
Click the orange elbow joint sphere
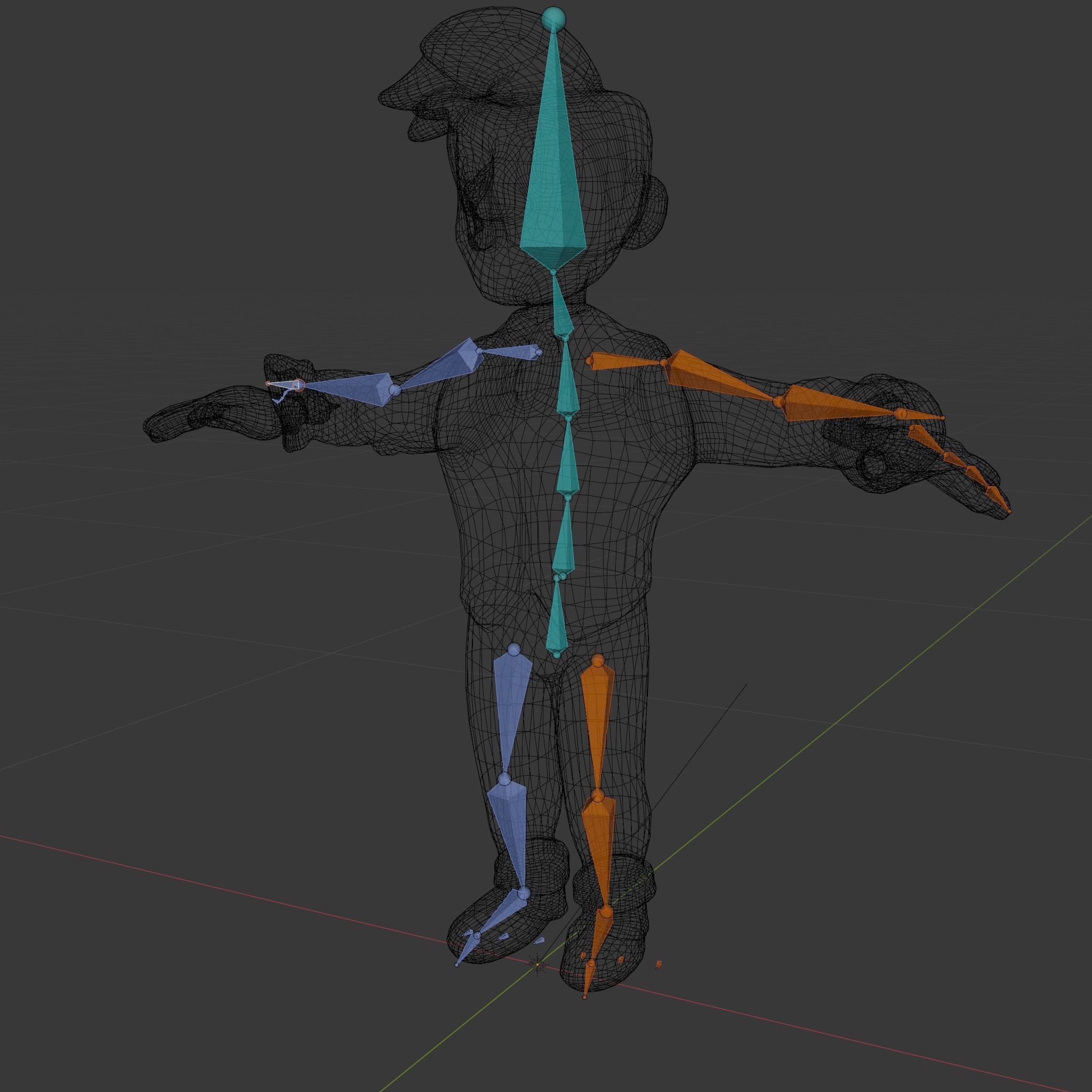pos(779,402)
